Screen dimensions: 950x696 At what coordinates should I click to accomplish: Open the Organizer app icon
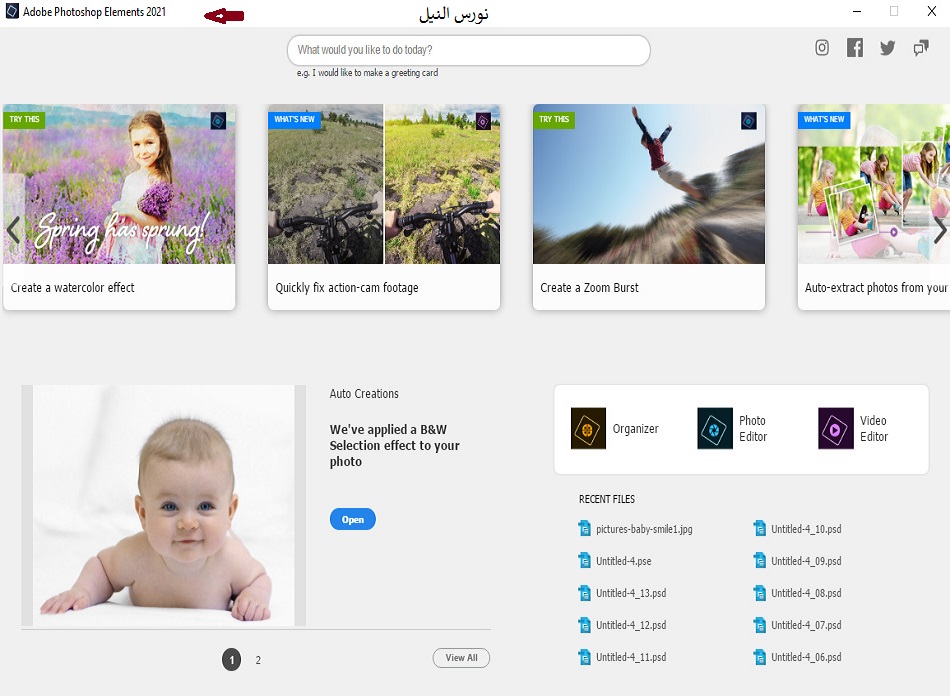coord(588,429)
